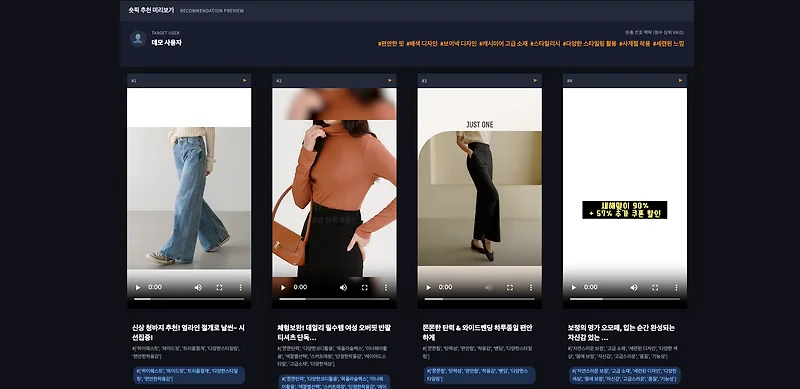Select the '#사계절 착용' hashtag
800x389 pixels.
(635, 44)
